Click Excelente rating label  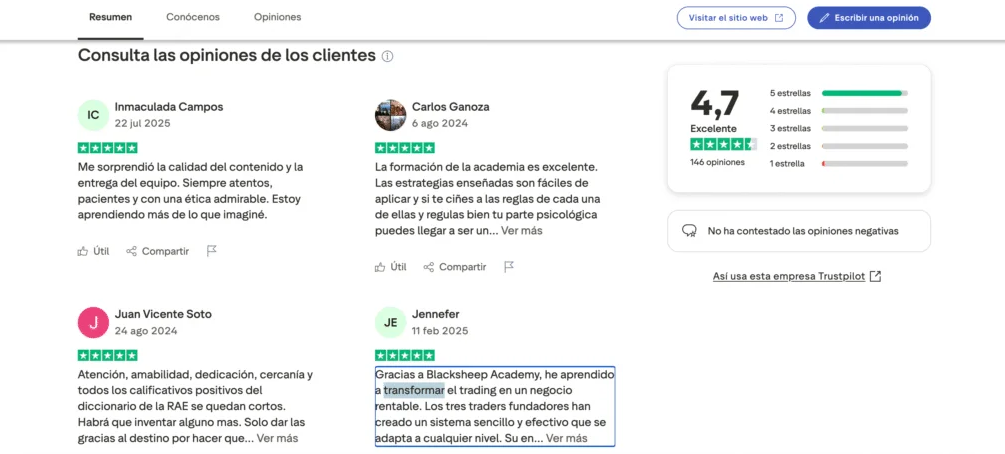pos(713,128)
